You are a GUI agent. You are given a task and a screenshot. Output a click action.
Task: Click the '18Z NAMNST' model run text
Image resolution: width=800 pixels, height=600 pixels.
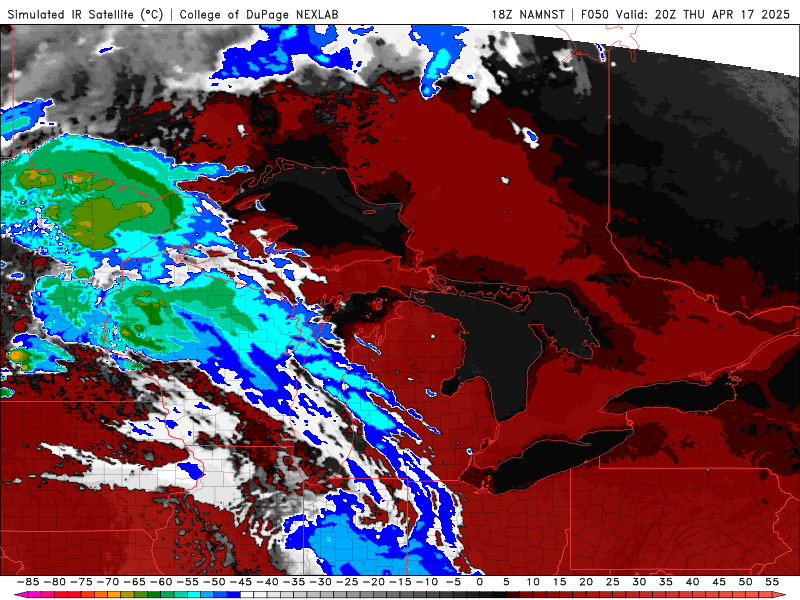coord(528,14)
